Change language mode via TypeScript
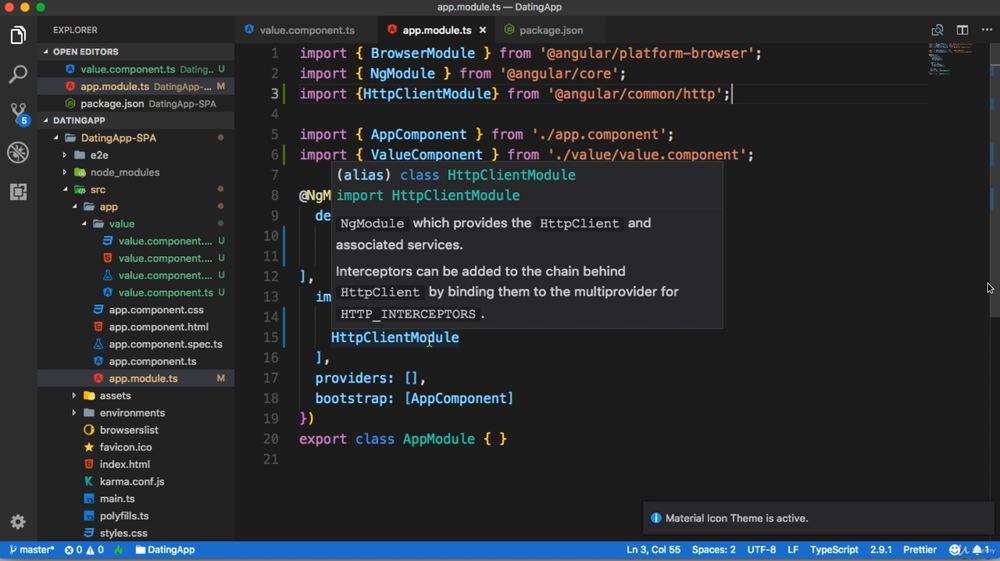Viewport: 1000px width, 561px height. point(834,550)
